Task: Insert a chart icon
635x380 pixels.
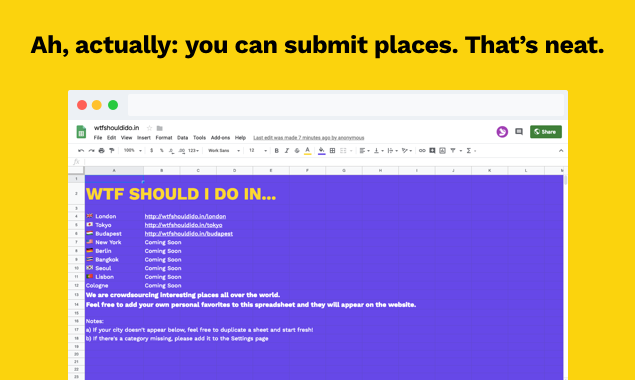Action: pos(442,151)
